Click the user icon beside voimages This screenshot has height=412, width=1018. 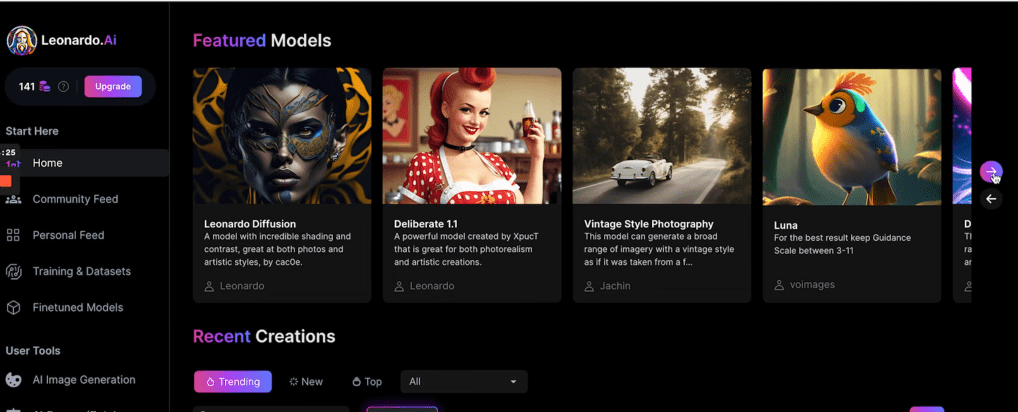779,285
